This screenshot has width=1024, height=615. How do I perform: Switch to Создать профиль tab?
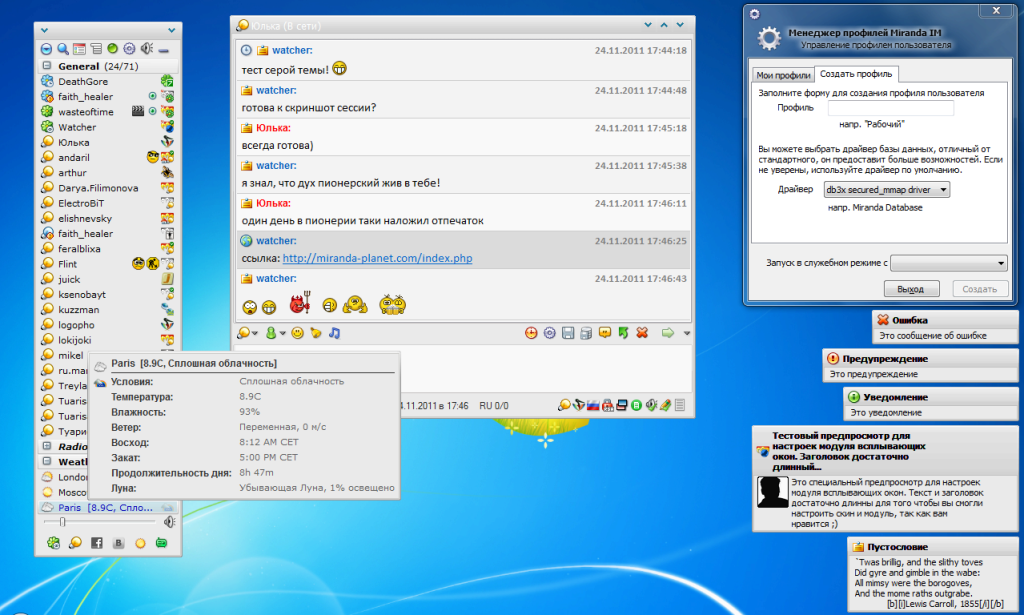[x=856, y=74]
